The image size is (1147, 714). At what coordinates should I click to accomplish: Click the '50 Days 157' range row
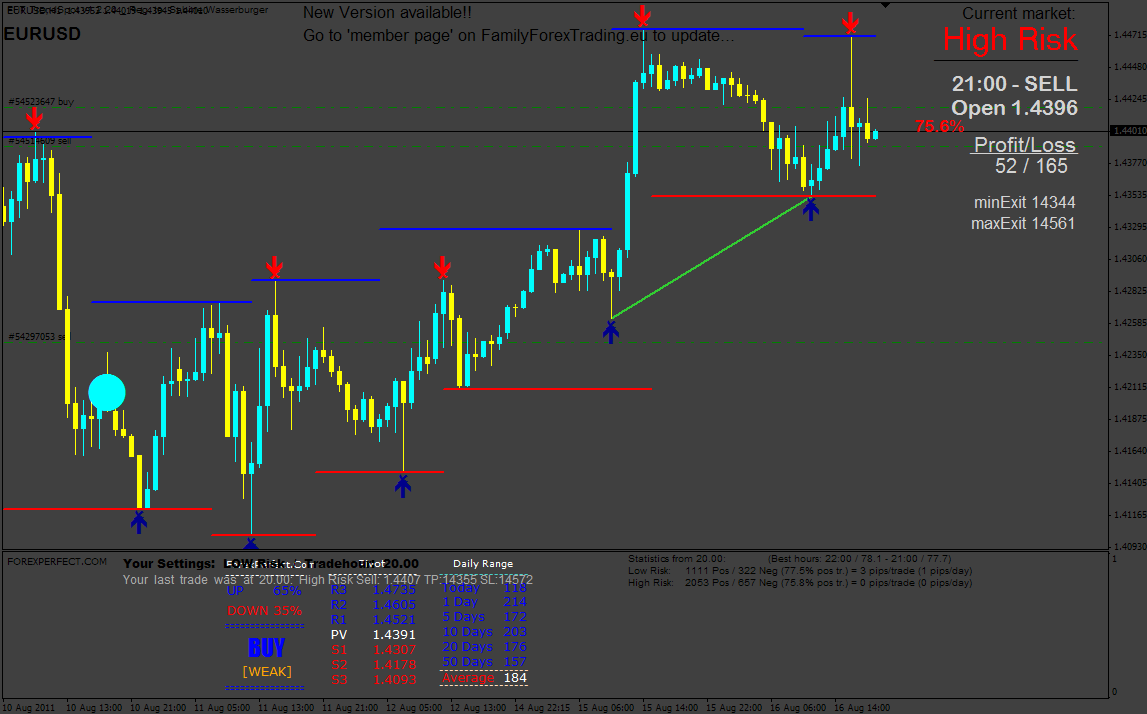point(484,662)
